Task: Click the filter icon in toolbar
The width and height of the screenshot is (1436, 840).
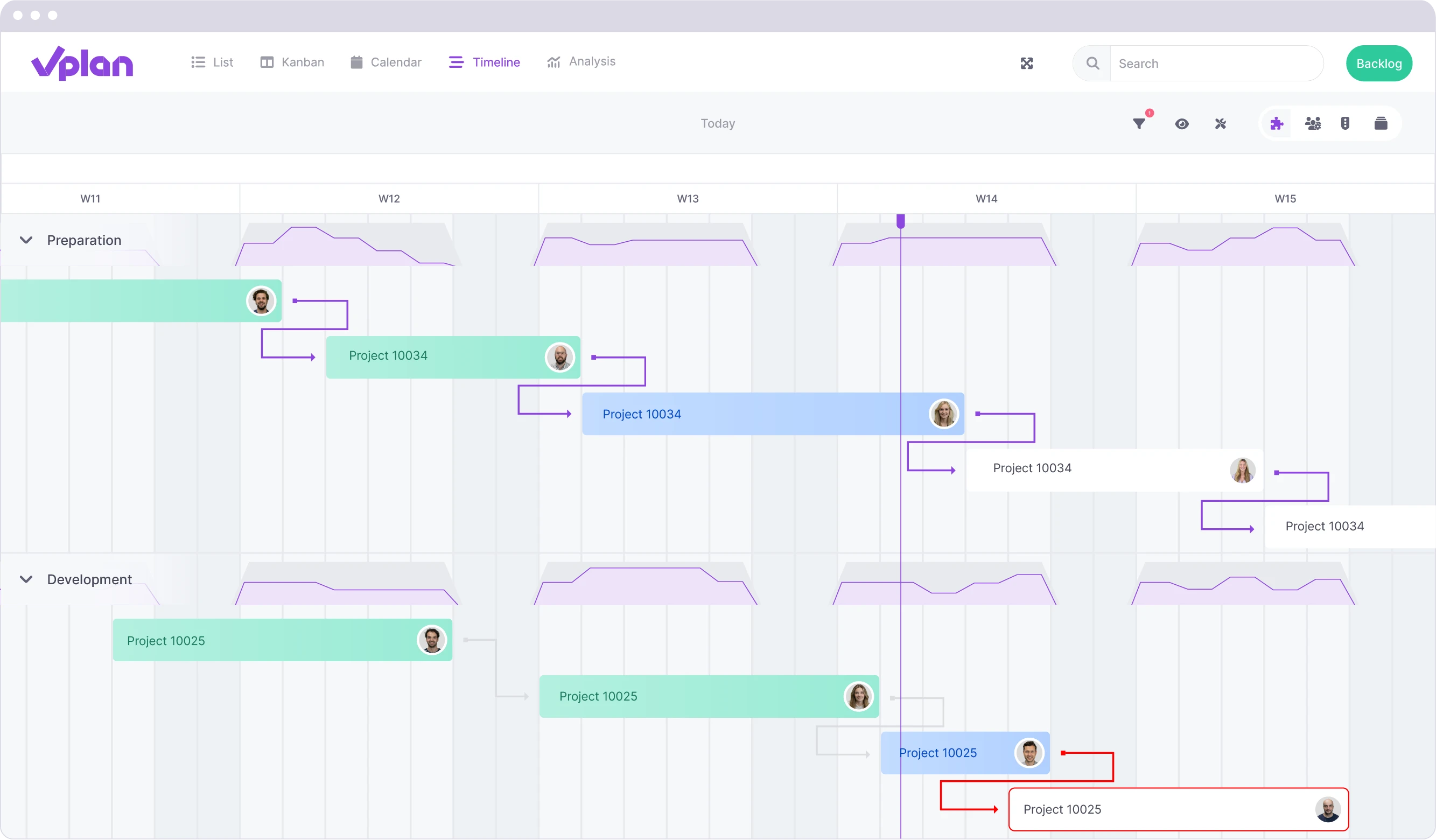Action: pyautogui.click(x=1140, y=123)
